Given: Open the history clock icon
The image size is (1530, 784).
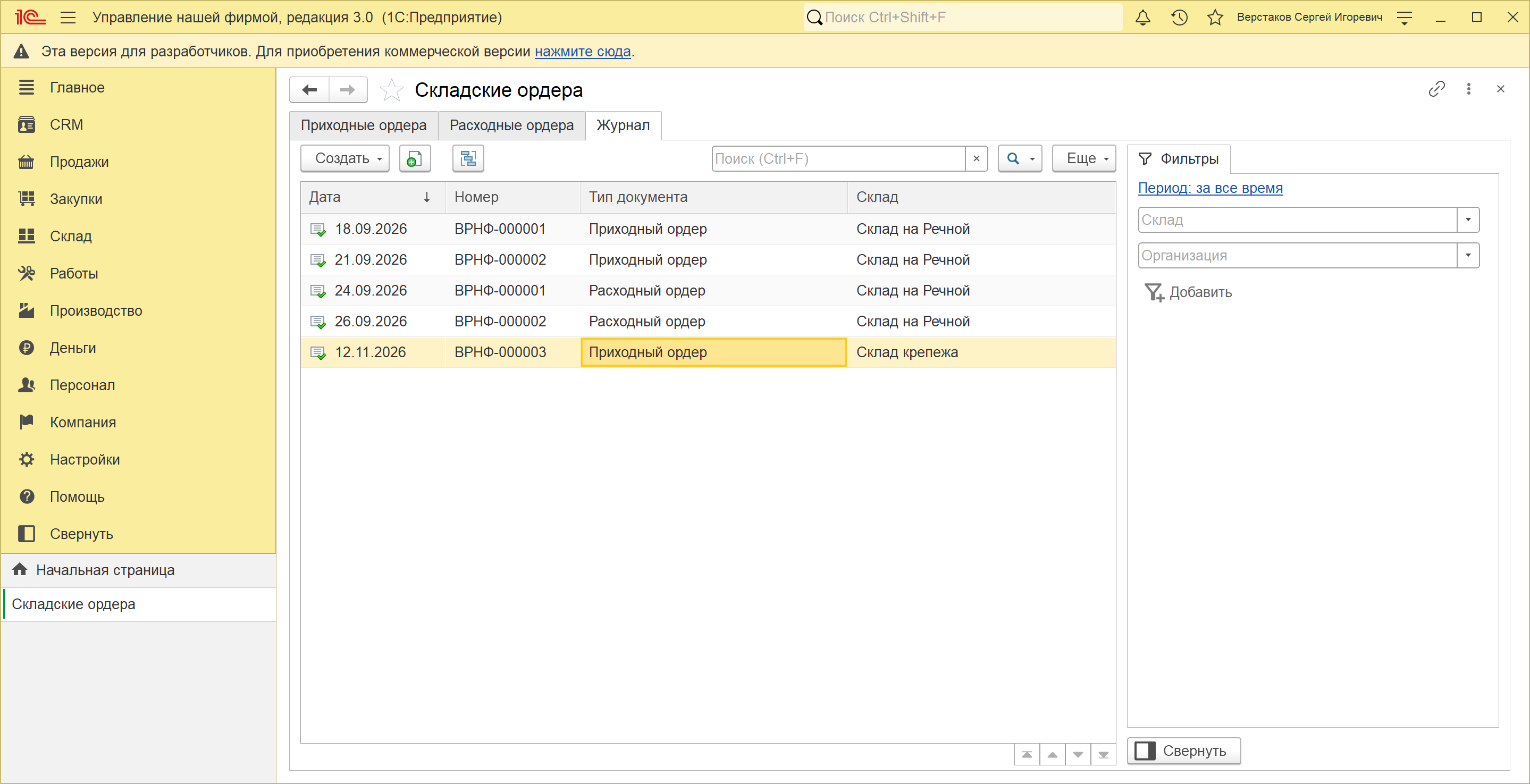Looking at the screenshot, I should tap(1179, 17).
